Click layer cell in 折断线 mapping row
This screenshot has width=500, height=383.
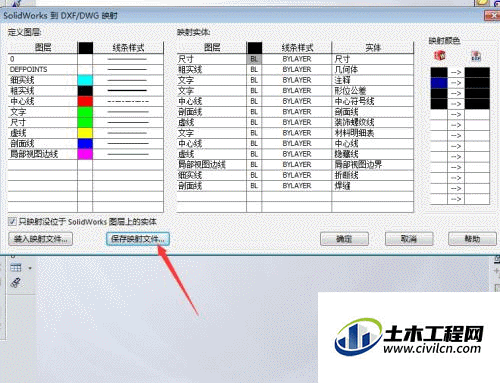[x=212, y=175]
